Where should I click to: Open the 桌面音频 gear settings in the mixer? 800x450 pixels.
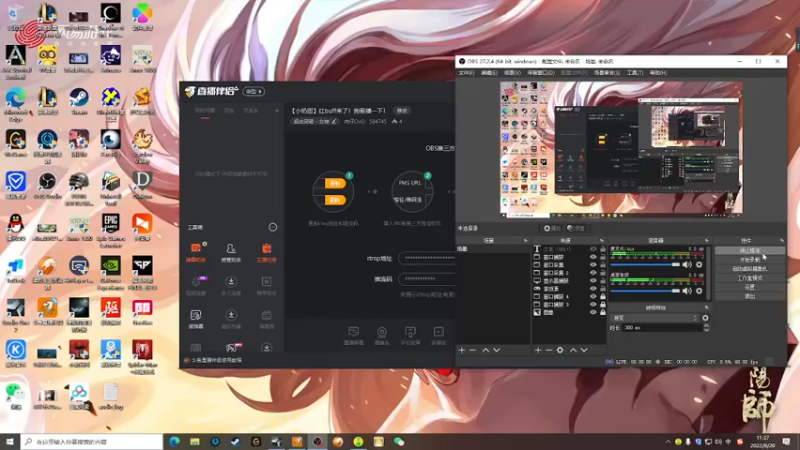pos(699,291)
